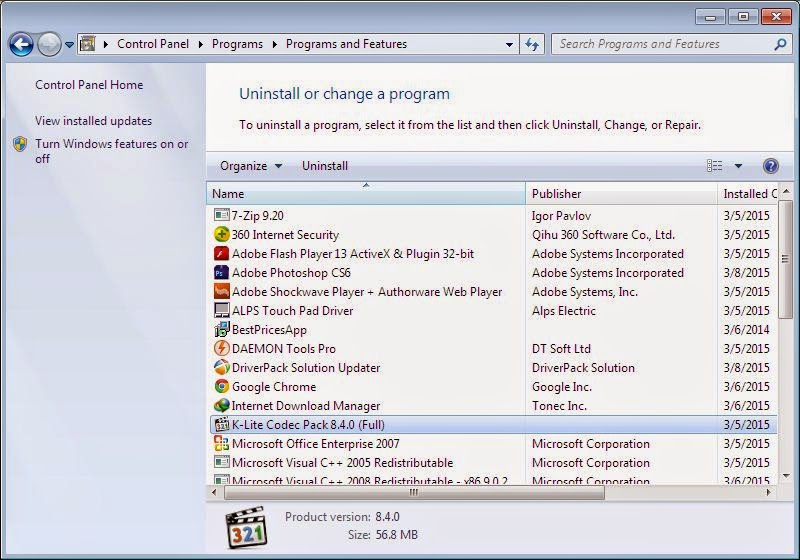Open help with the question mark icon
The height and width of the screenshot is (560, 800).
pos(770,166)
